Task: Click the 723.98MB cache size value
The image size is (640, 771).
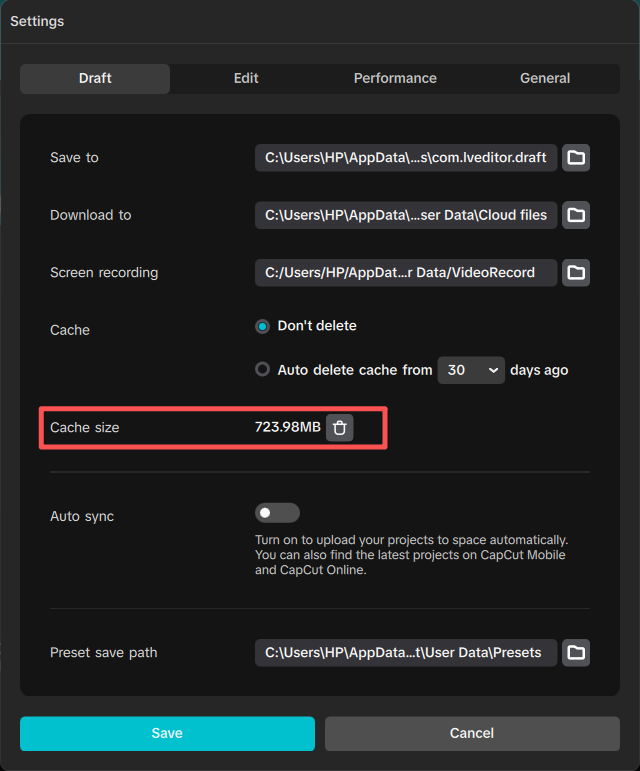Action: [288, 428]
